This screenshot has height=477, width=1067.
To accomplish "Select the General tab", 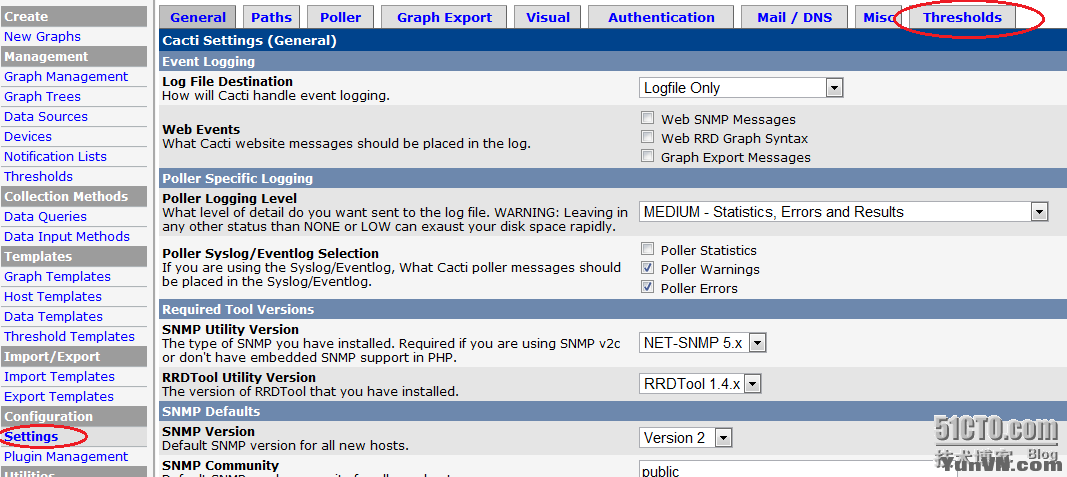I will (x=197, y=18).
